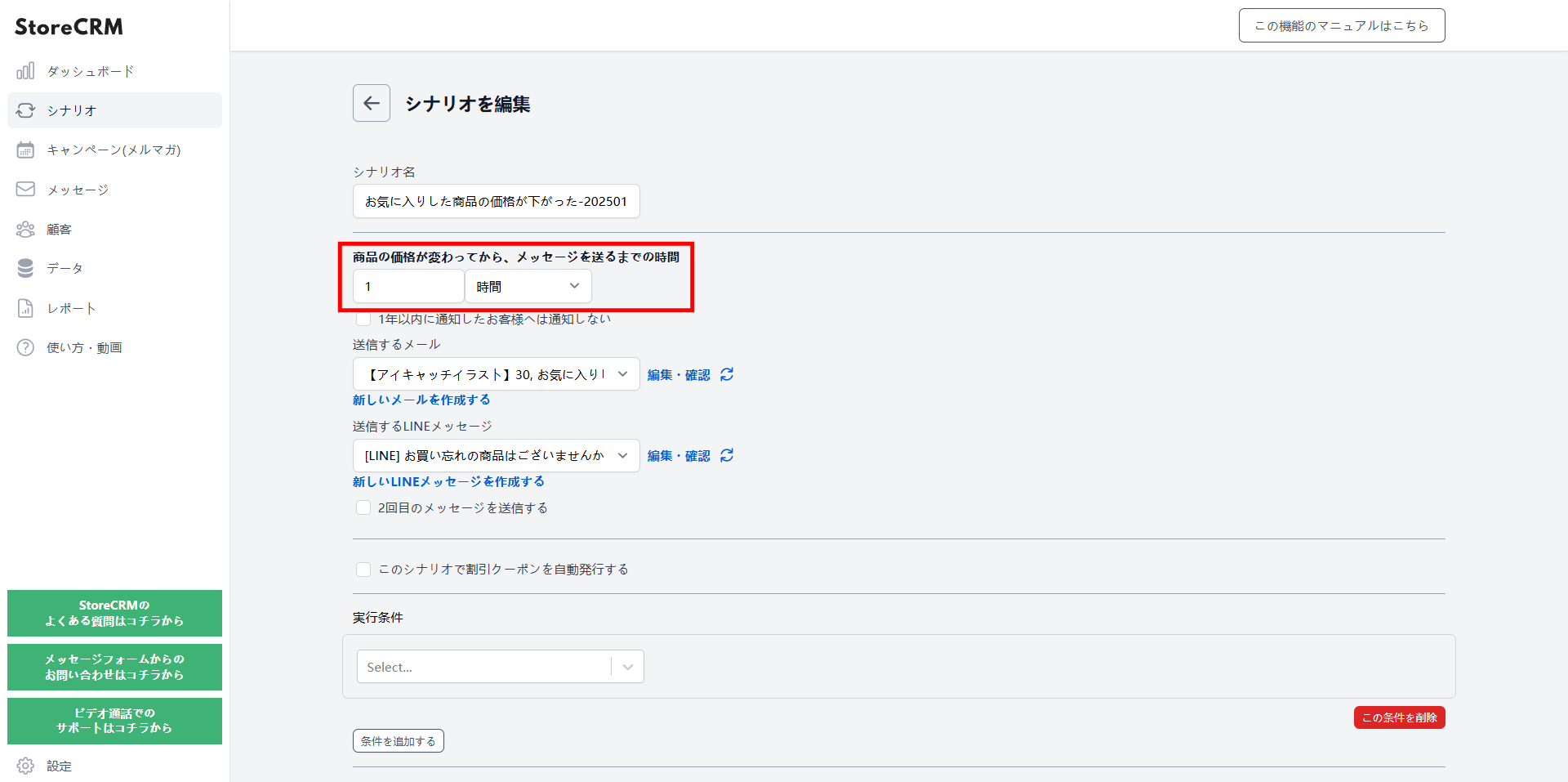Screen dimensions: 1568x782
Task: Open ダッシュボード menu item
Action: [114, 71]
